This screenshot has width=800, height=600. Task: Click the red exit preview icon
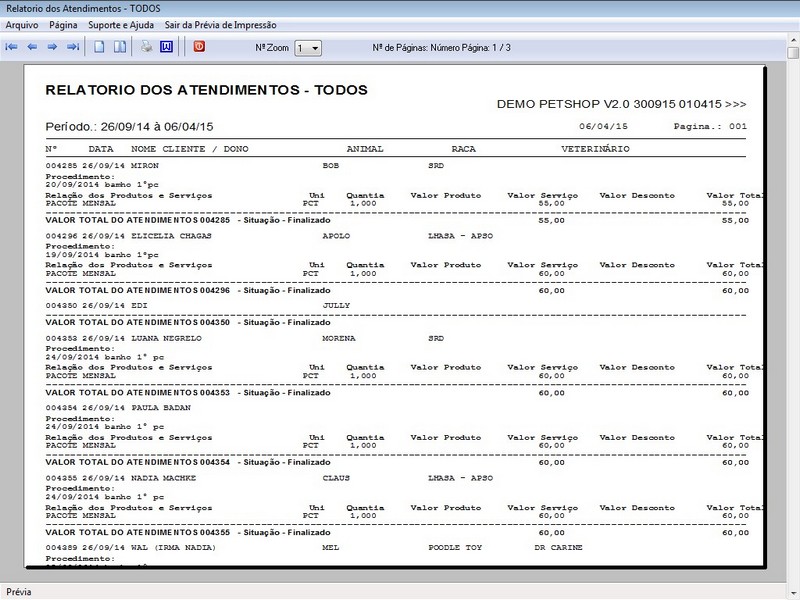pyautogui.click(x=199, y=46)
